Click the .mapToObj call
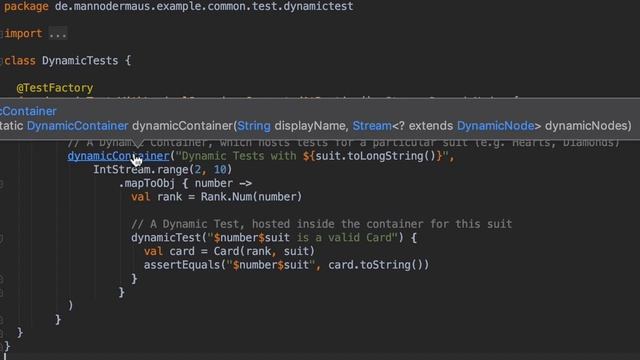The height and width of the screenshot is (360, 640). (147, 183)
